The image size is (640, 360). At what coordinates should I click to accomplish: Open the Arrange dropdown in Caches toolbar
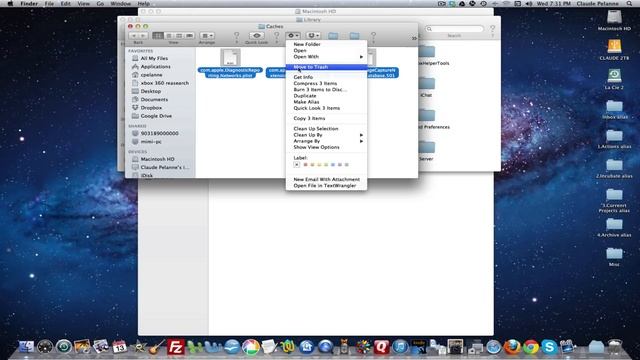pyautogui.click(x=207, y=36)
